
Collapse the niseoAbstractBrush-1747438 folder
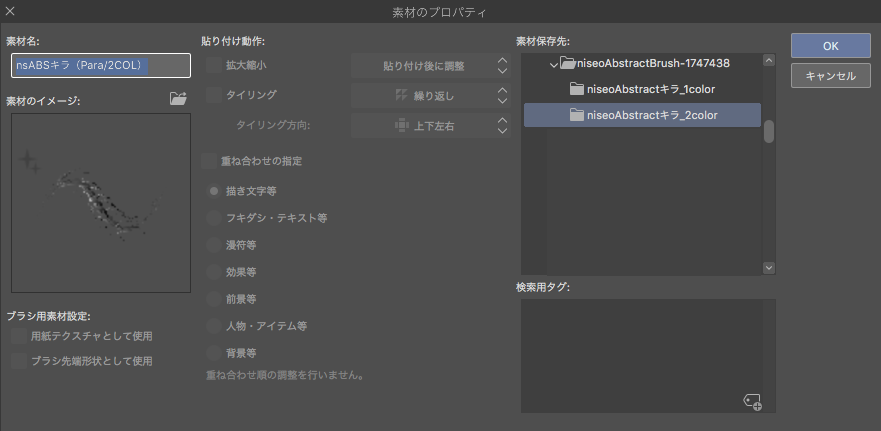(x=553, y=65)
